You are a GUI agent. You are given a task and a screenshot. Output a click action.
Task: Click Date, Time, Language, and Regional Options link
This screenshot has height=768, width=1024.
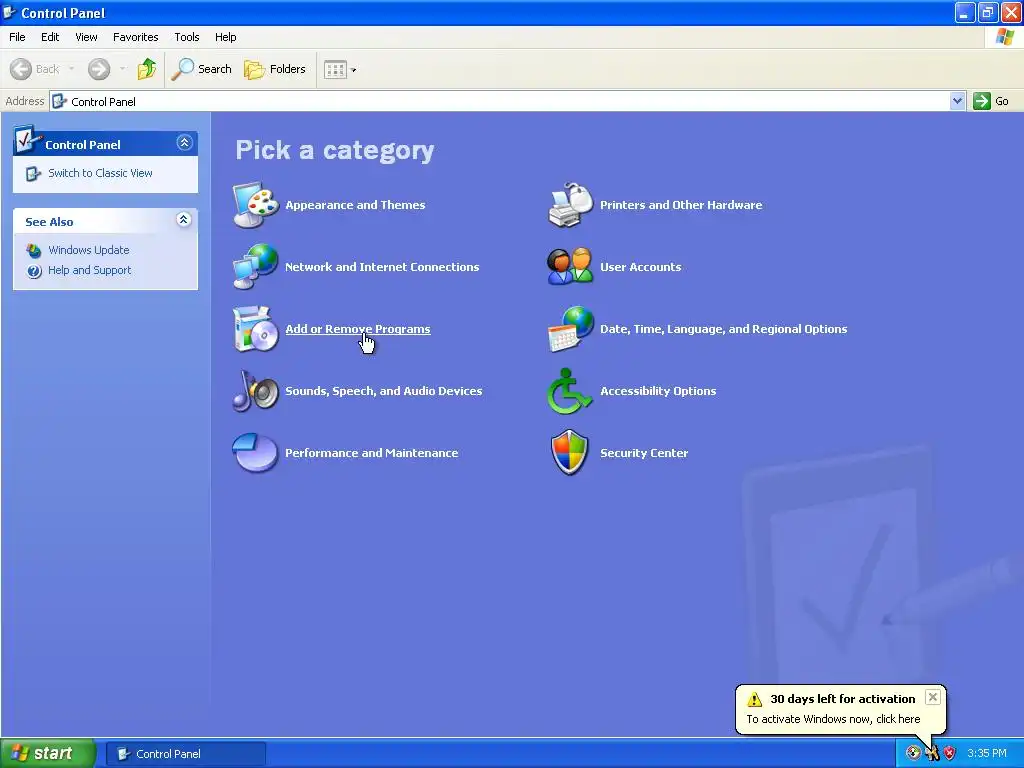tap(724, 329)
